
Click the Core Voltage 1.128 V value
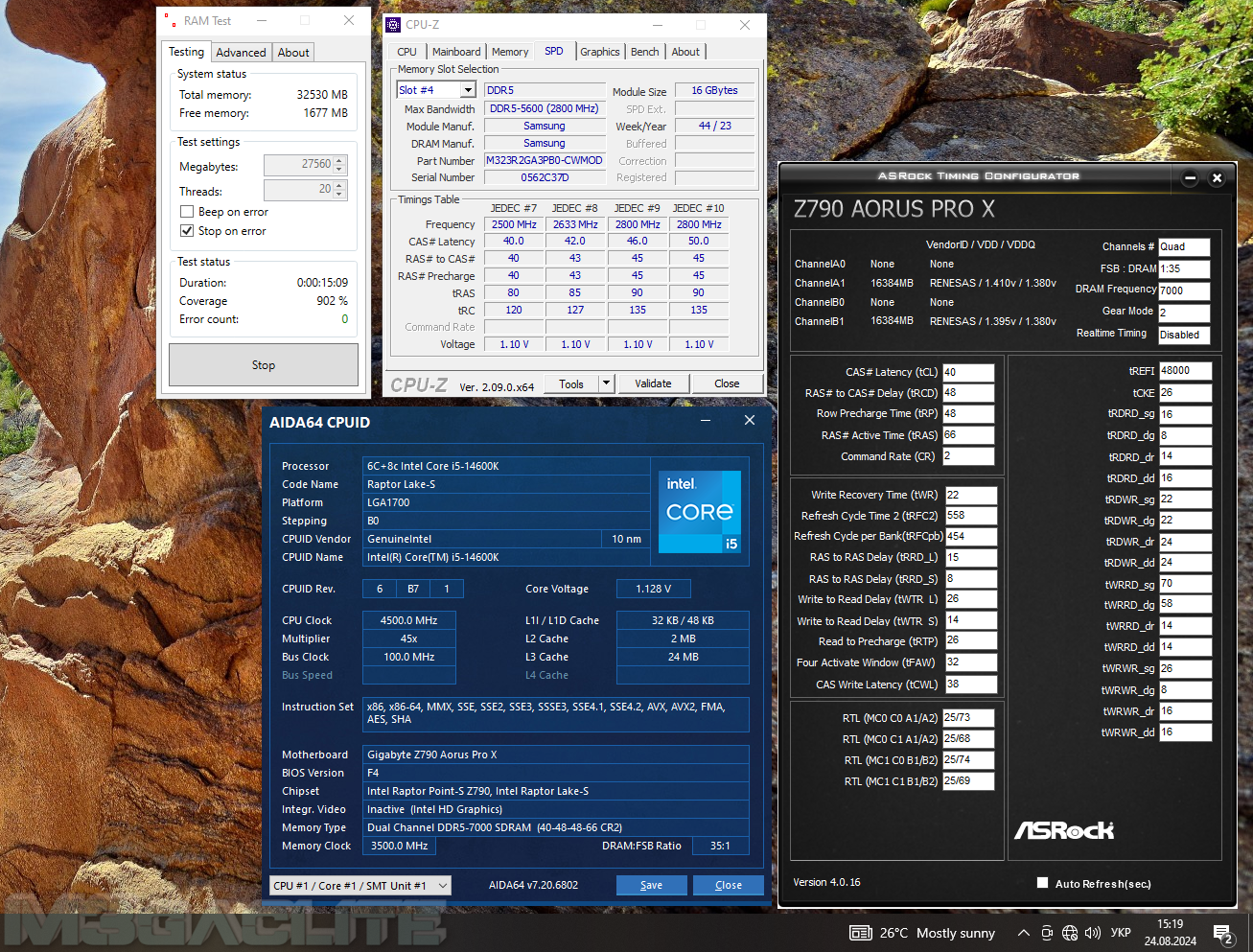[654, 589]
